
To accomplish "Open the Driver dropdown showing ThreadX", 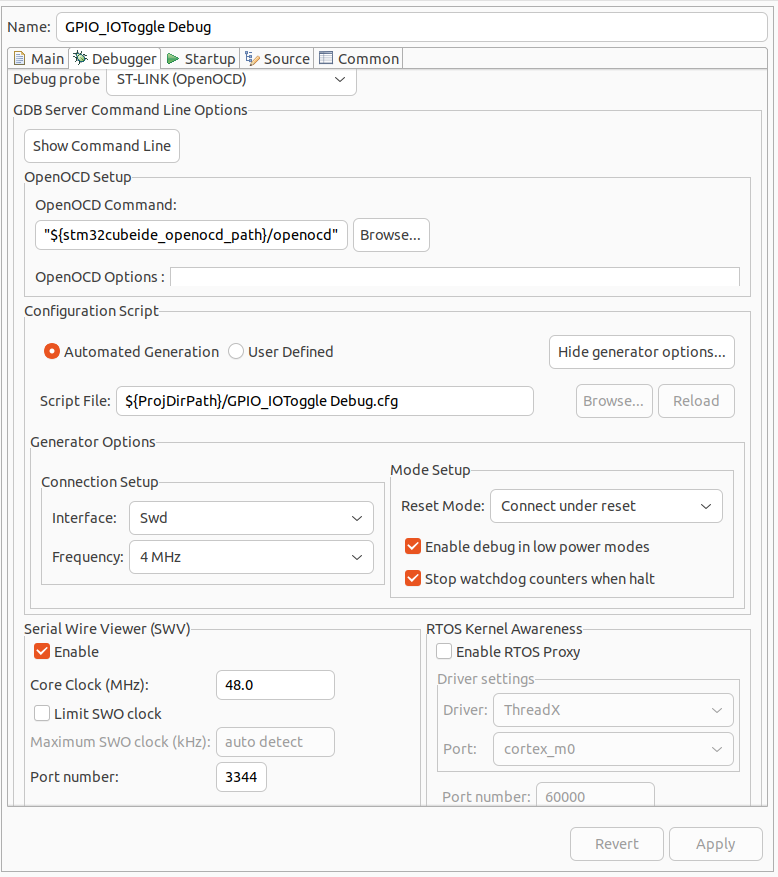I will pos(613,710).
